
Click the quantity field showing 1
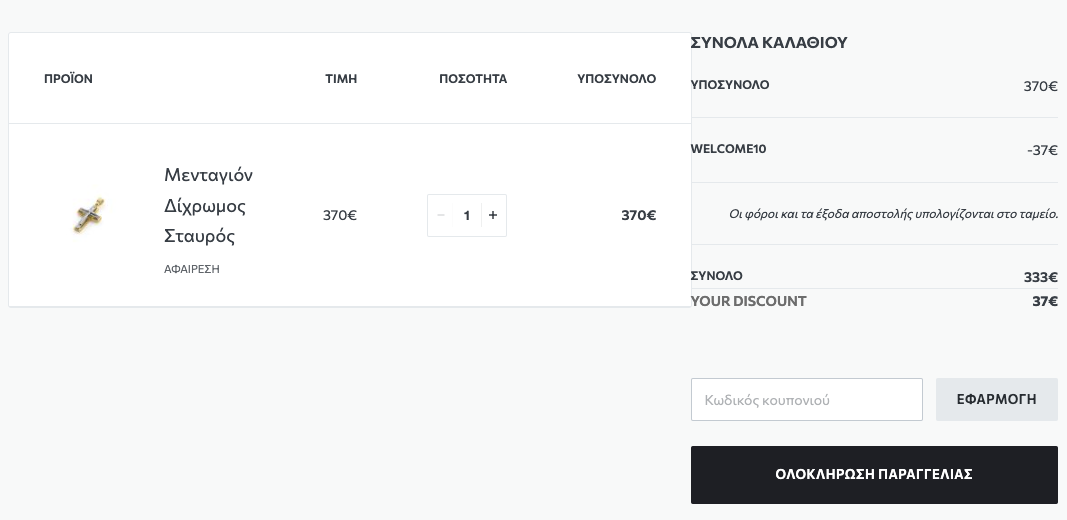[x=467, y=215]
